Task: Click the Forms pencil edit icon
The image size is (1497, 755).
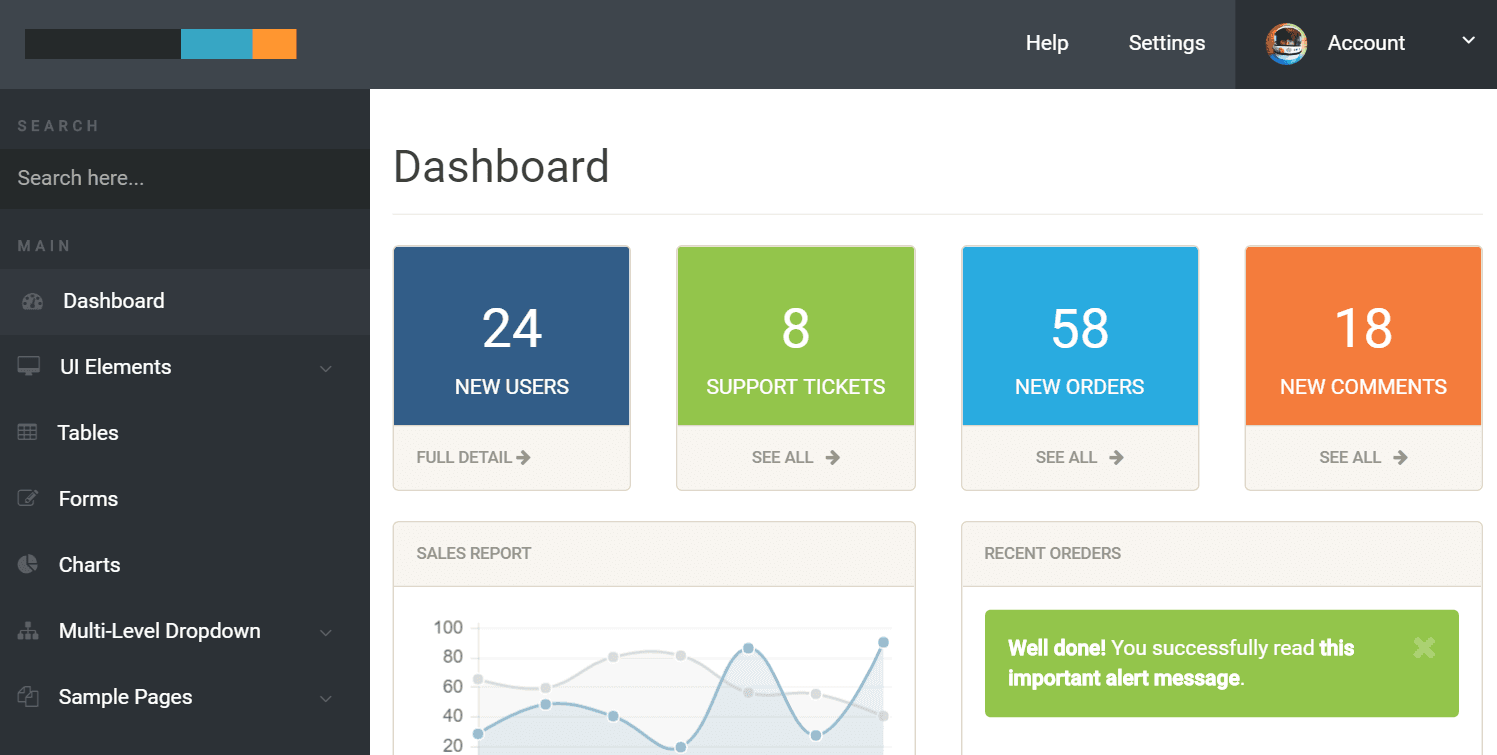Action: 28,499
